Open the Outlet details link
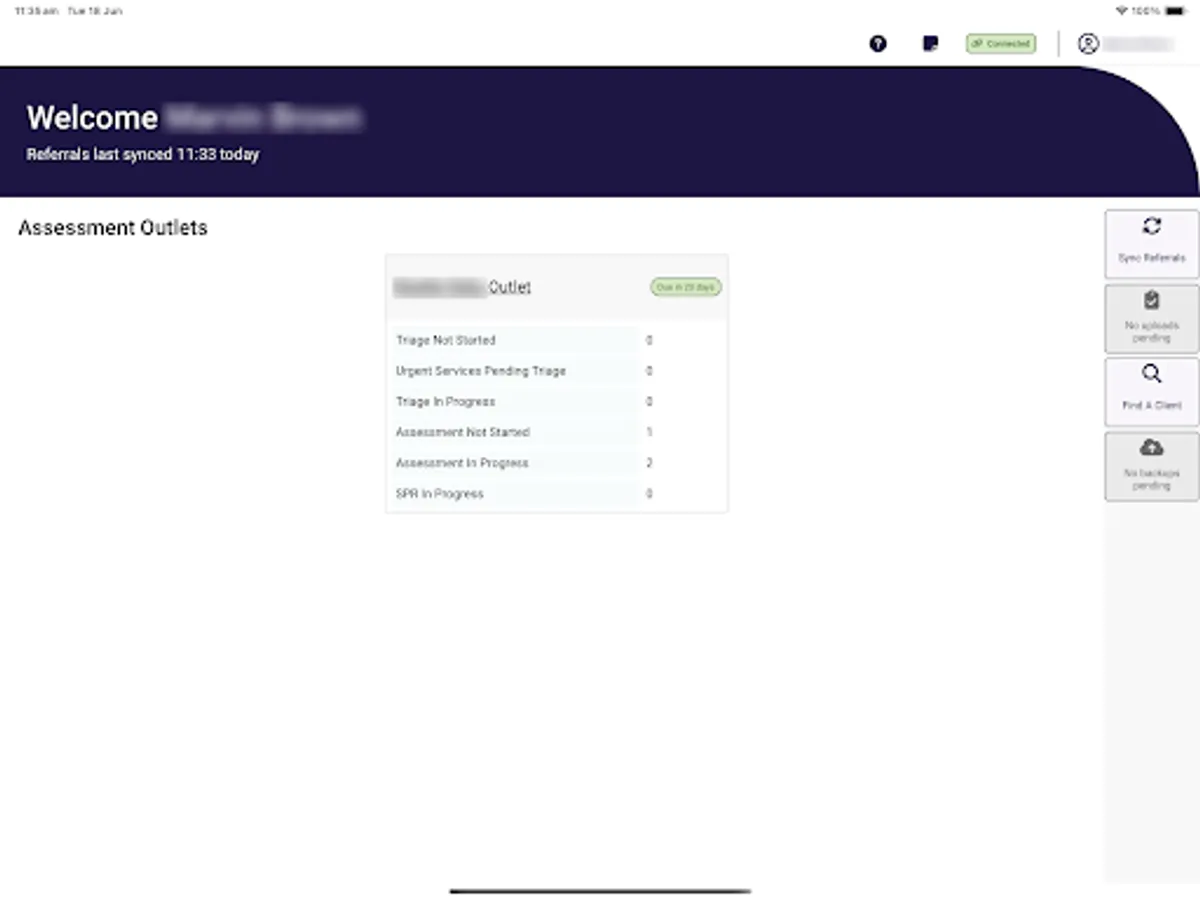Screen dimensions: 1200x900 click(465, 287)
